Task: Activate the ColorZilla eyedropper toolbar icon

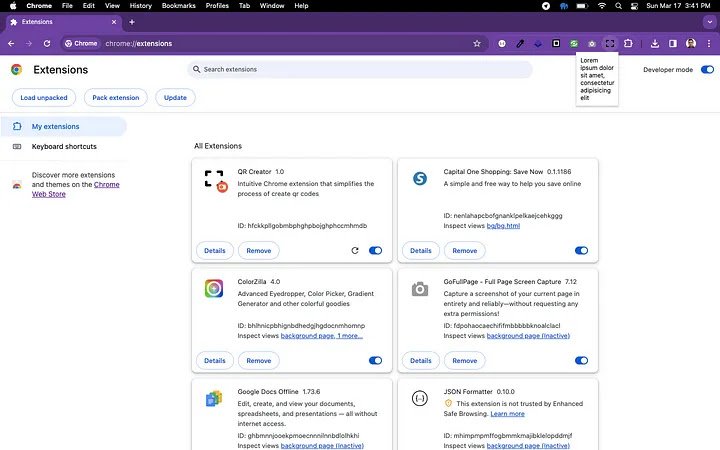Action: [x=520, y=44]
